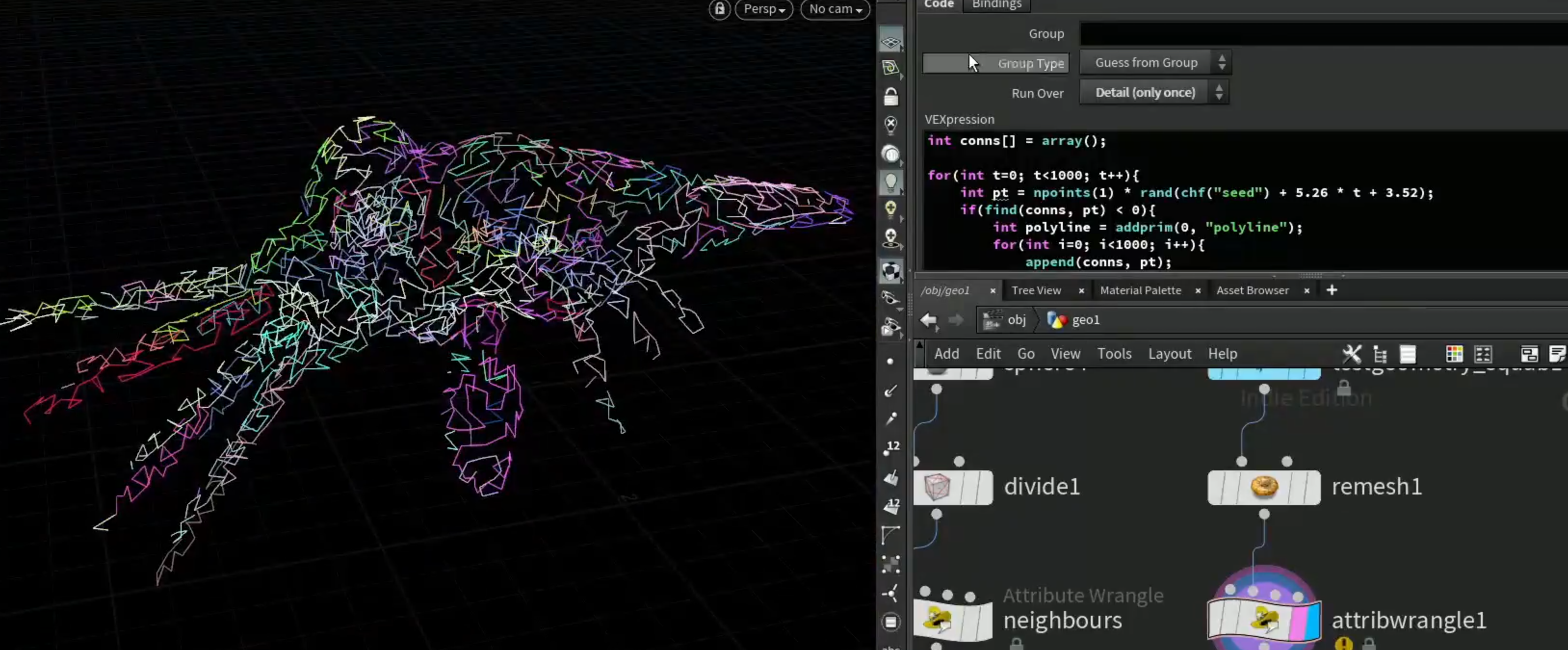Open the Asset Browser tab
Viewport: 1568px width, 650px height.
pos(1252,290)
